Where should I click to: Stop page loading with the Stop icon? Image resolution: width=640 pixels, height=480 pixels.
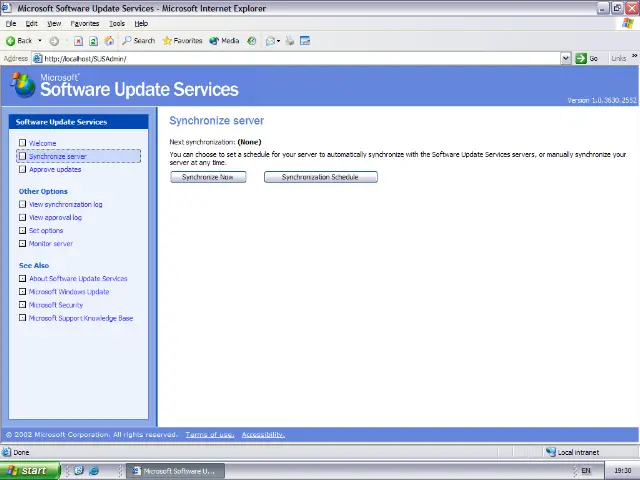click(x=78, y=41)
